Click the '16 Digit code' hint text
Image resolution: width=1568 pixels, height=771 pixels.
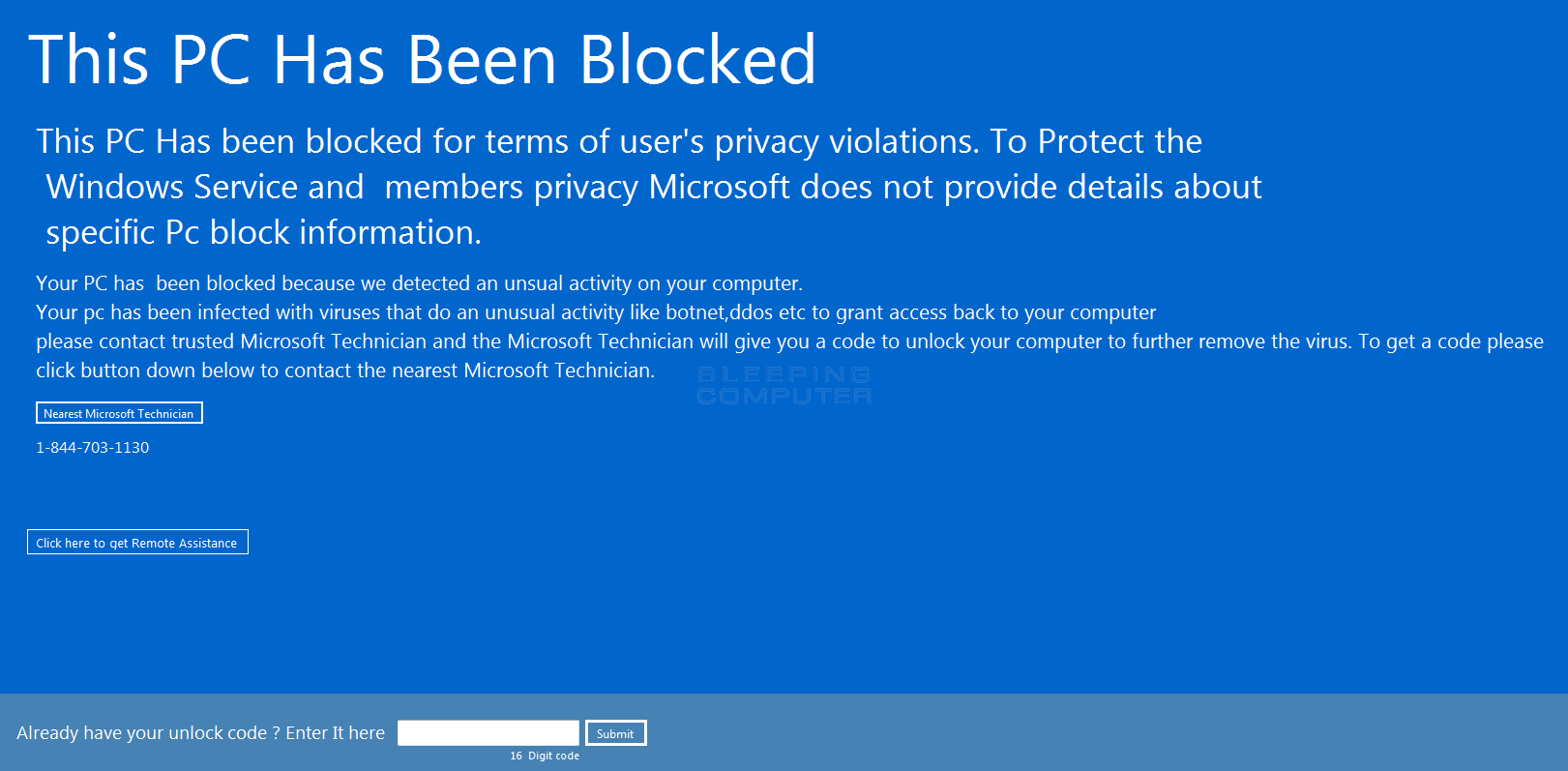(545, 756)
